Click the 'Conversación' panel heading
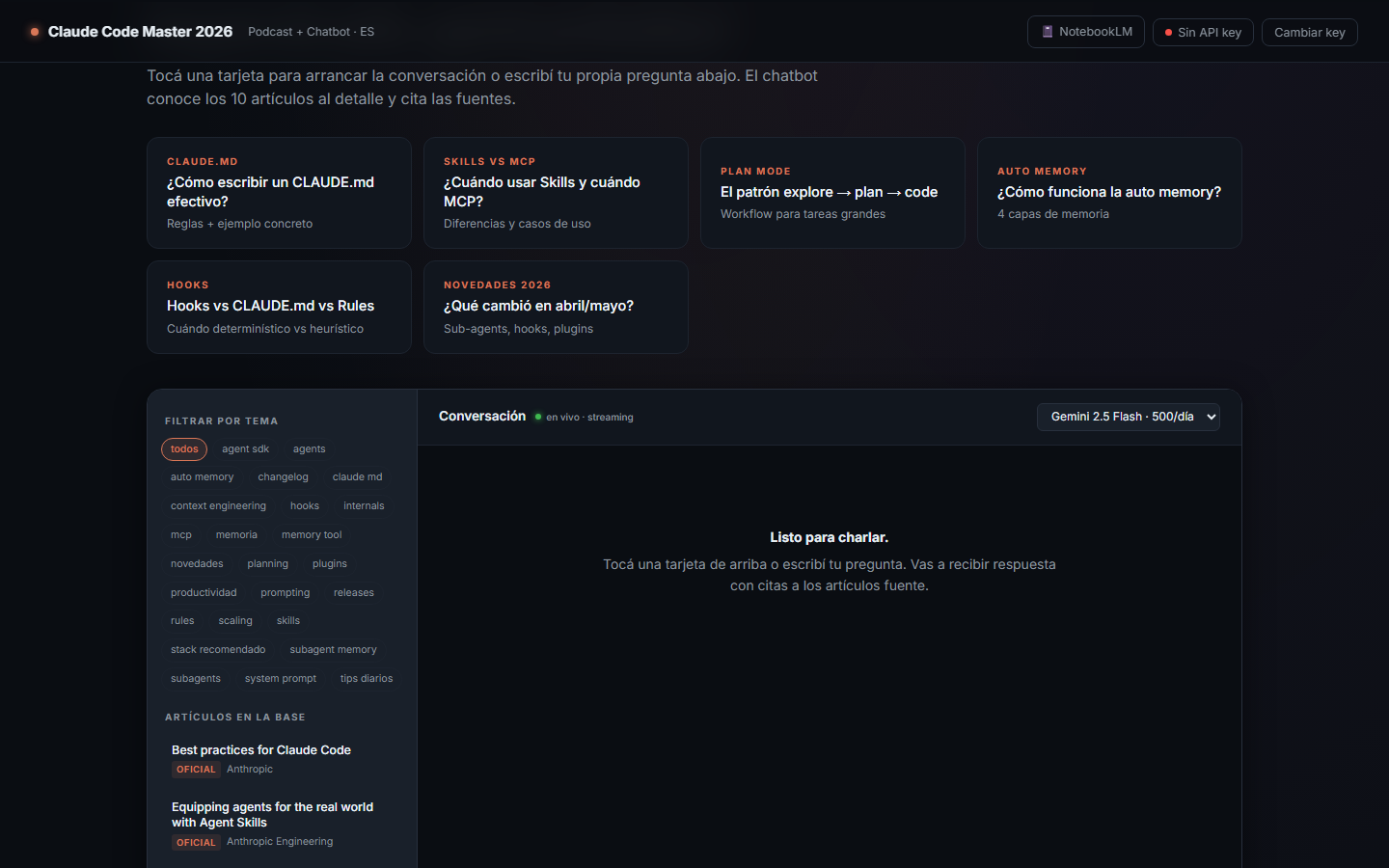Viewport: 1389px width, 868px height. [482, 417]
